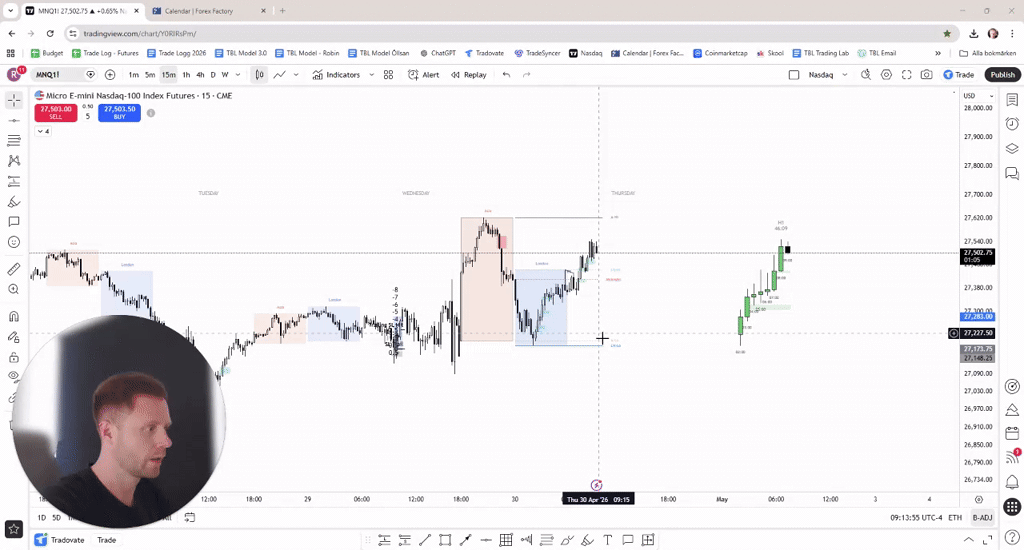Expand the bottom trading panel chevron
The height and width of the screenshot is (550, 1024).
(x=968, y=540)
